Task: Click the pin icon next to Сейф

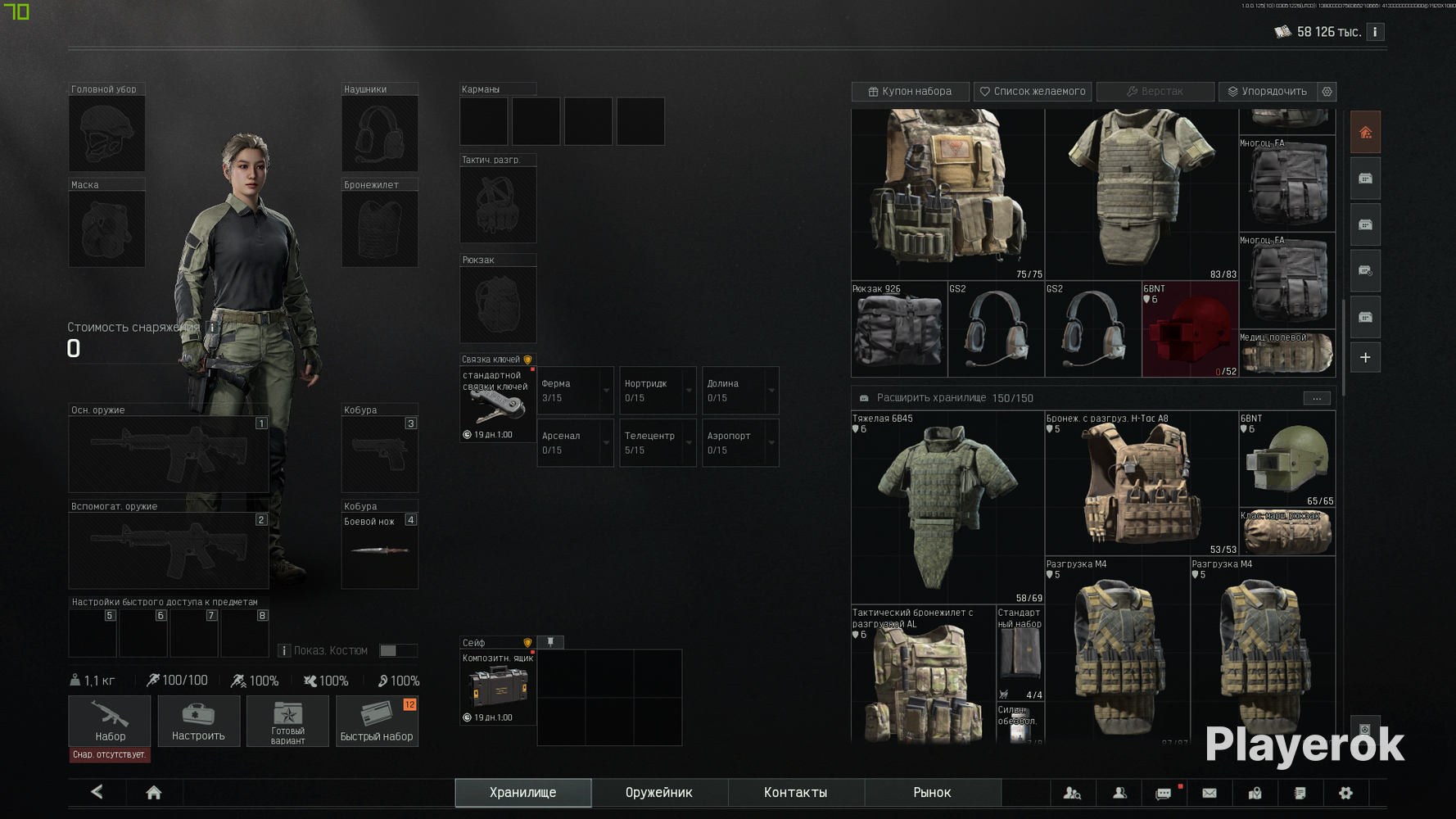Action: 550,642
